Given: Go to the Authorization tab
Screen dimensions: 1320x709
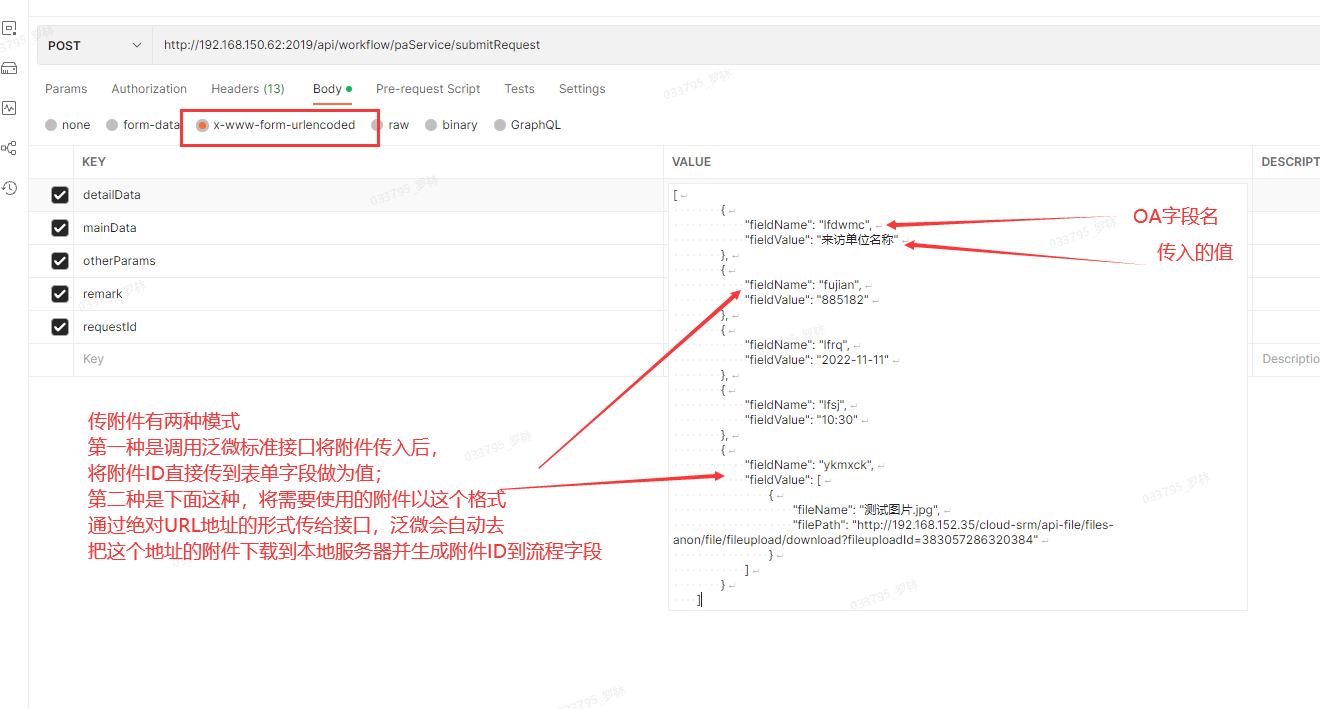Looking at the screenshot, I should [x=149, y=89].
